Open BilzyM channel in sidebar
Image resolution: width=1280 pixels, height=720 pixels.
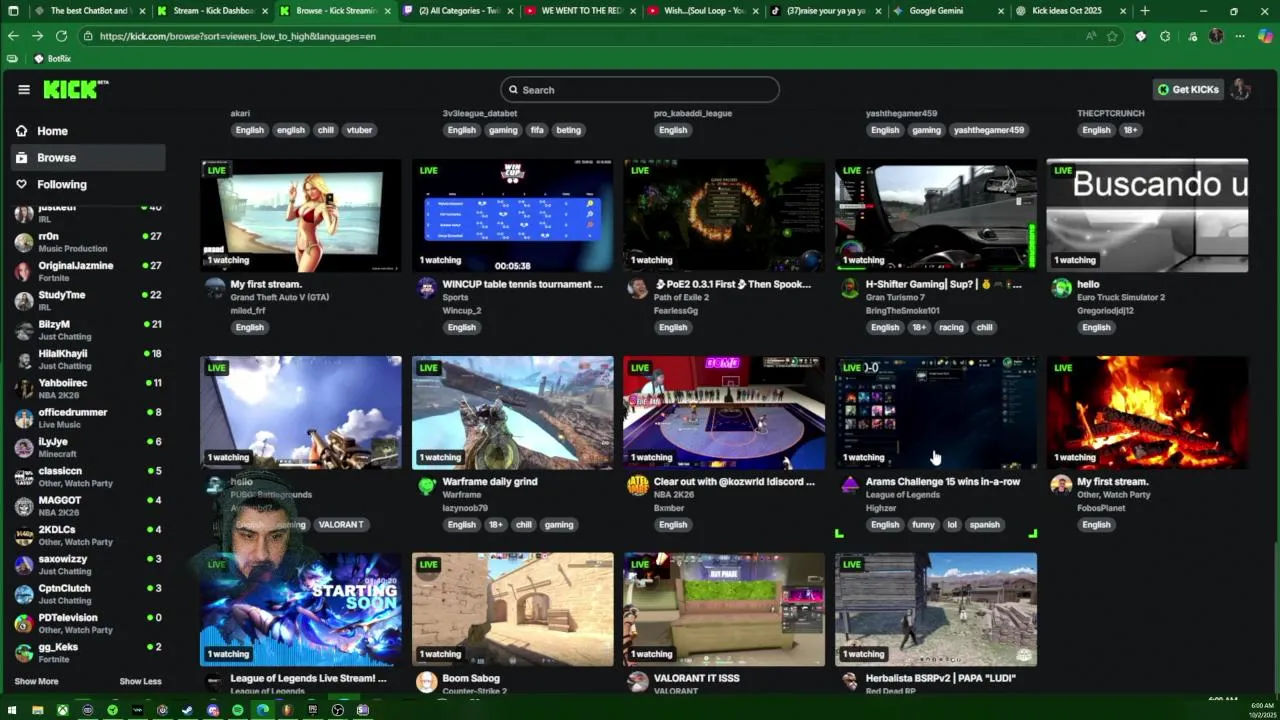coord(88,330)
